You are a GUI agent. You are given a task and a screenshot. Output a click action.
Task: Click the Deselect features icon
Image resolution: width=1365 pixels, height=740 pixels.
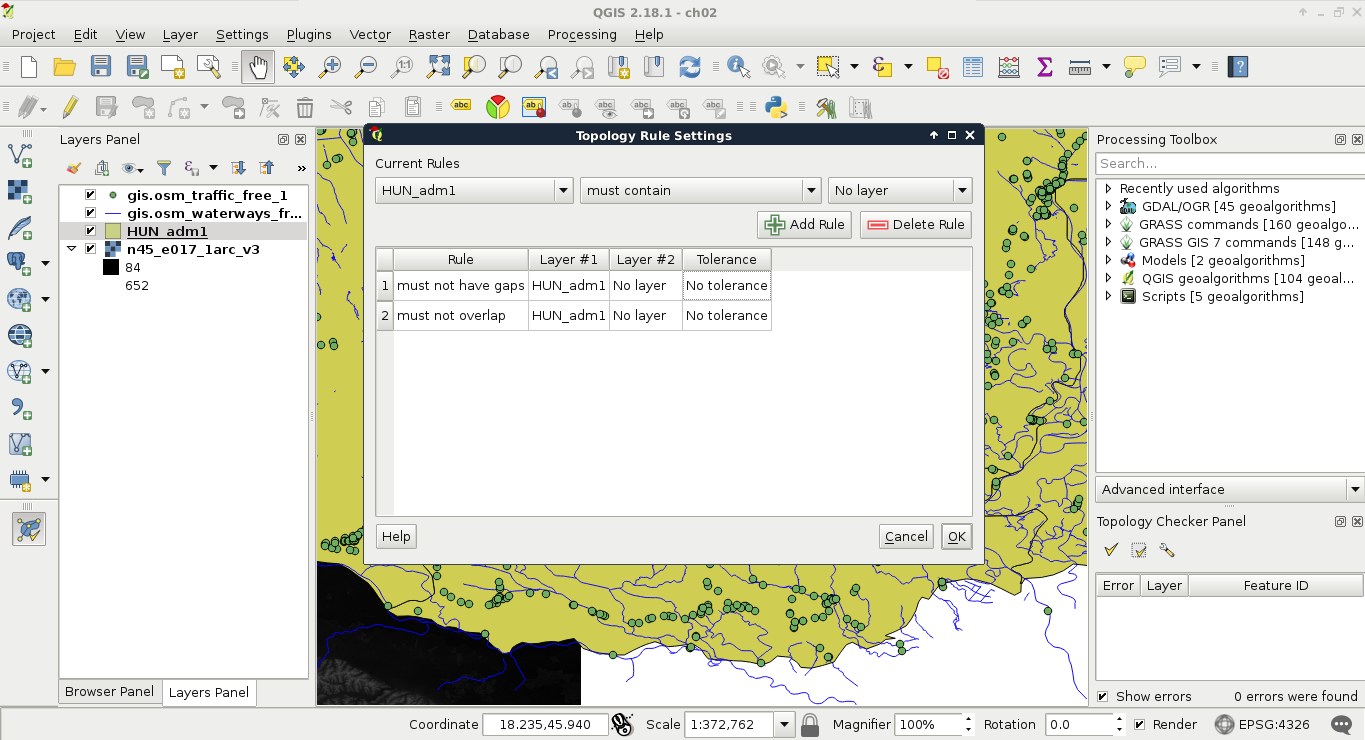point(937,67)
